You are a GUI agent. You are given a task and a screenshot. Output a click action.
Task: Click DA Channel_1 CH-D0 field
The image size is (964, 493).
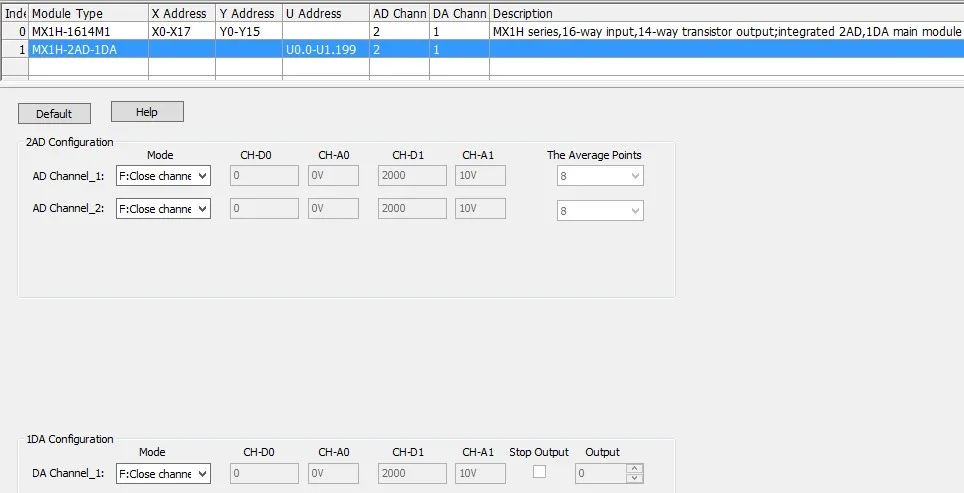[x=264, y=473]
